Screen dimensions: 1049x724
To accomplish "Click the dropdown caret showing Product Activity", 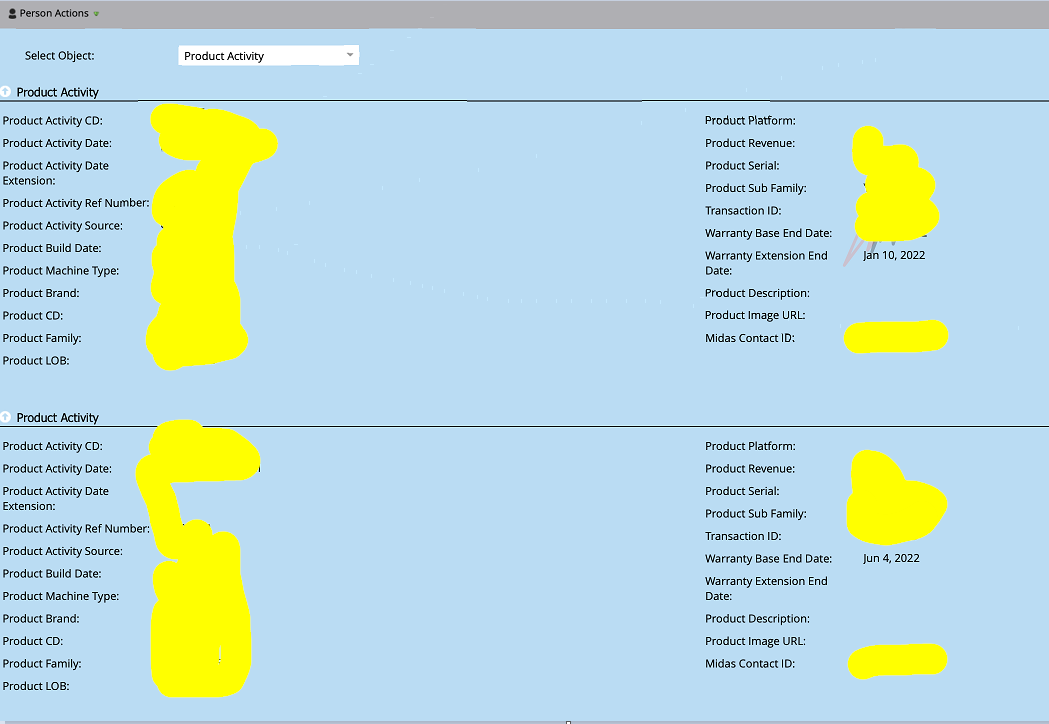I will point(349,55).
